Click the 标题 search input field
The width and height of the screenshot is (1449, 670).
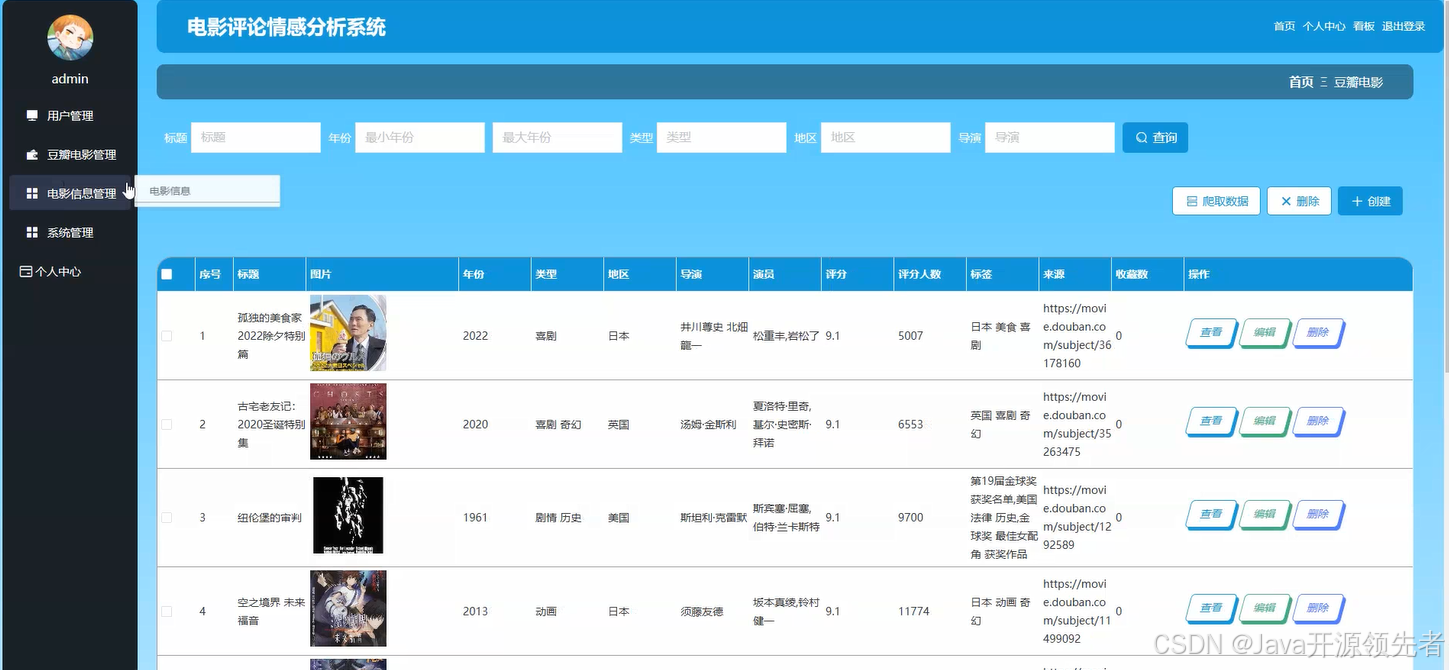click(x=256, y=137)
